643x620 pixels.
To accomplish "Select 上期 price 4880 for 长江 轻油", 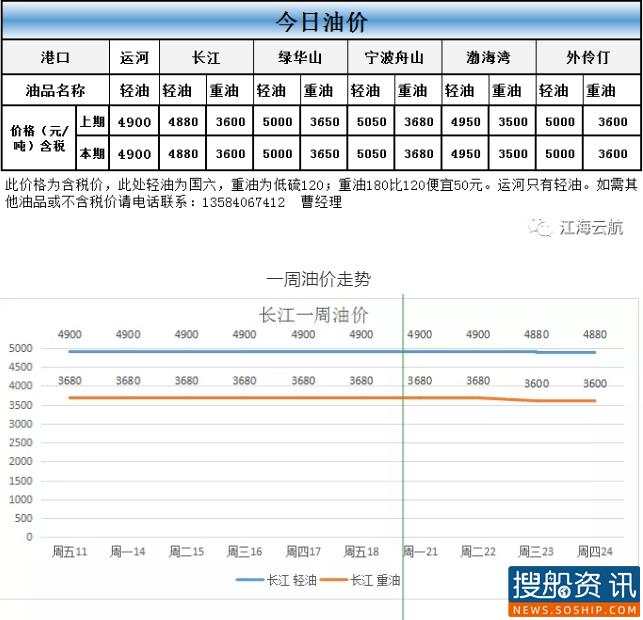I will click(183, 122).
